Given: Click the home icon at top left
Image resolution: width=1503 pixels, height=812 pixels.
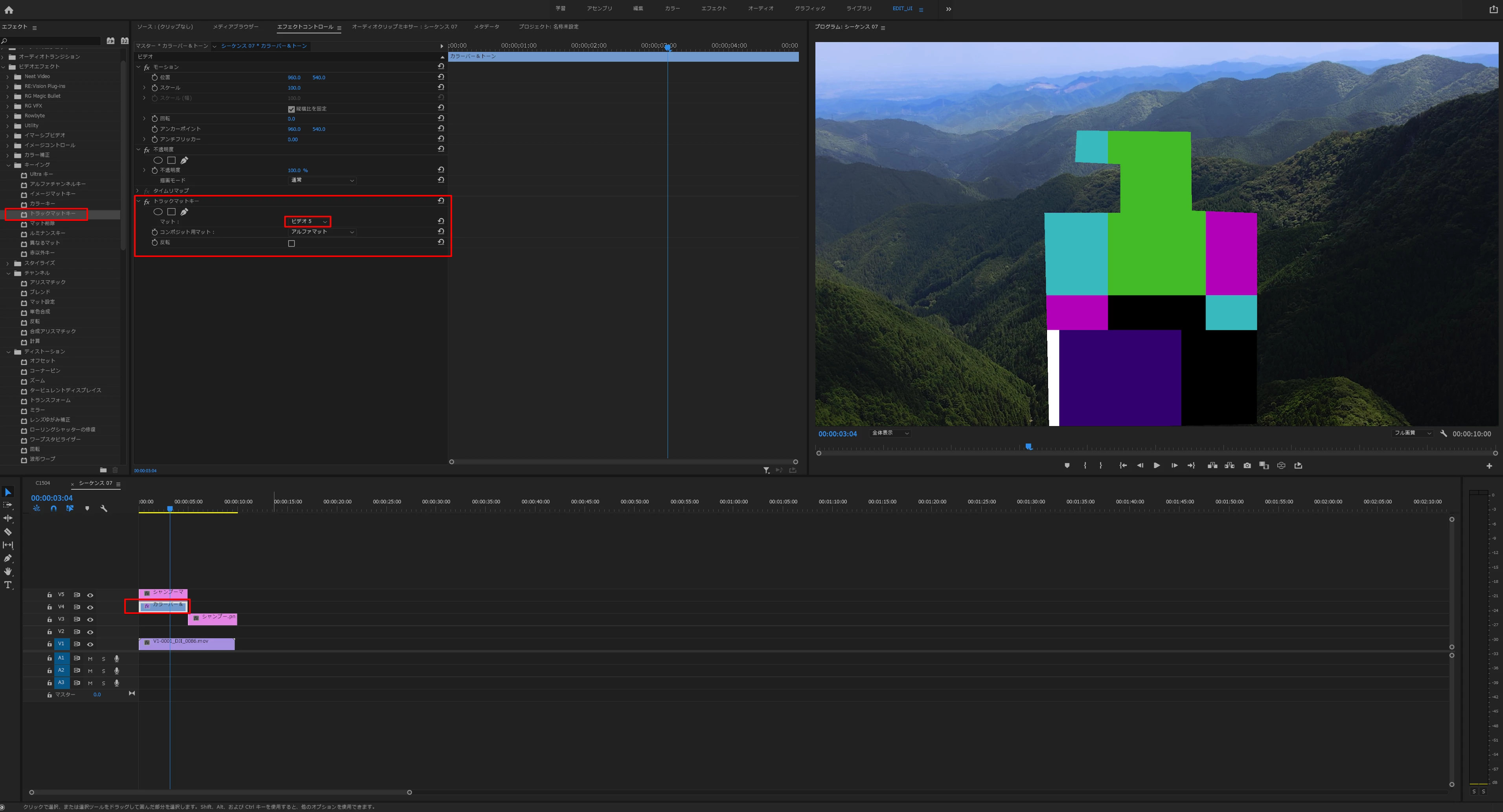Looking at the screenshot, I should tap(9, 9).
